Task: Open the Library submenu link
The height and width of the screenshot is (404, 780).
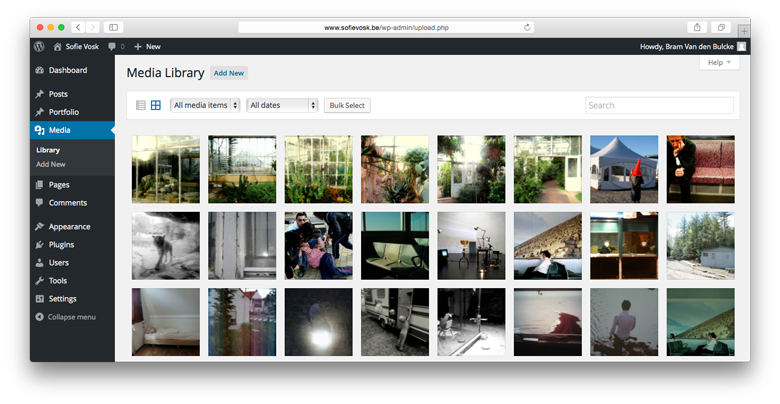Action: (x=48, y=150)
